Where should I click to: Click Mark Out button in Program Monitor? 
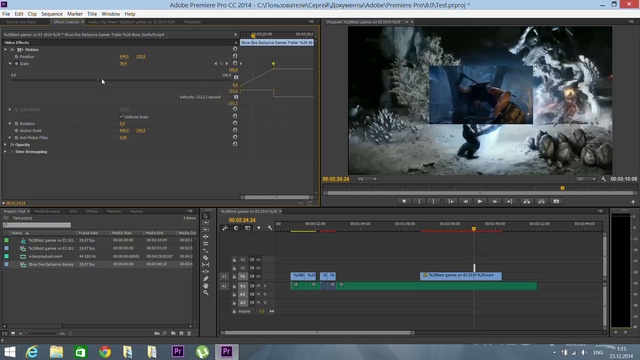[x=433, y=201]
